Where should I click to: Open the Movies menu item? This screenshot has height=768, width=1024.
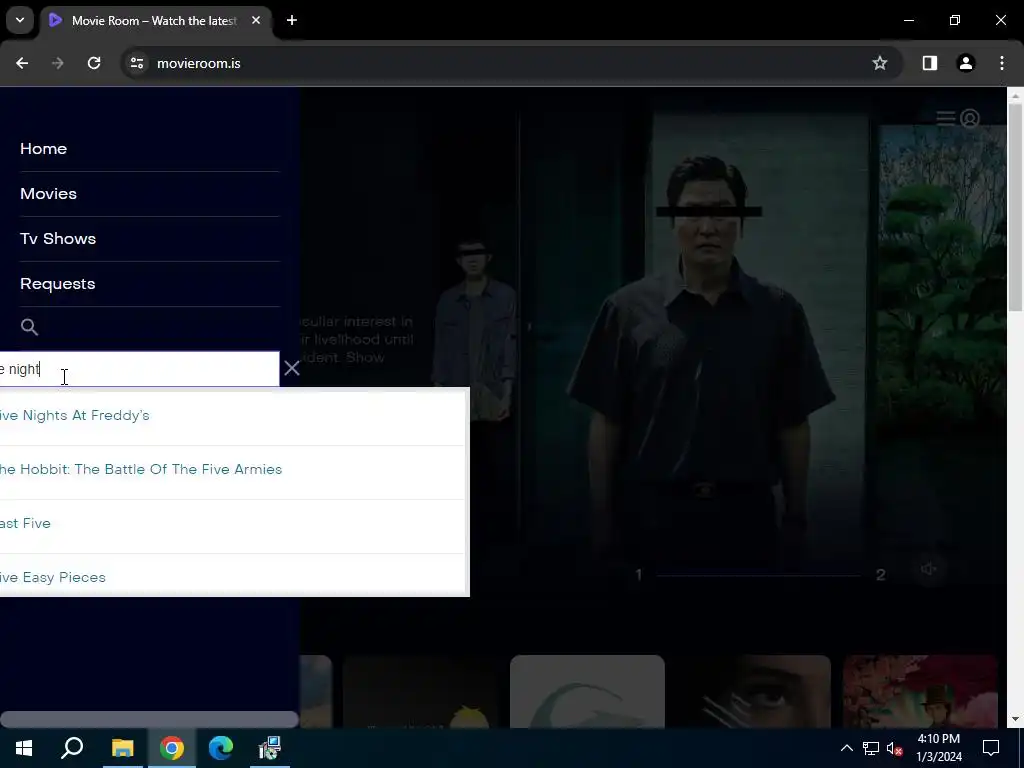48,194
